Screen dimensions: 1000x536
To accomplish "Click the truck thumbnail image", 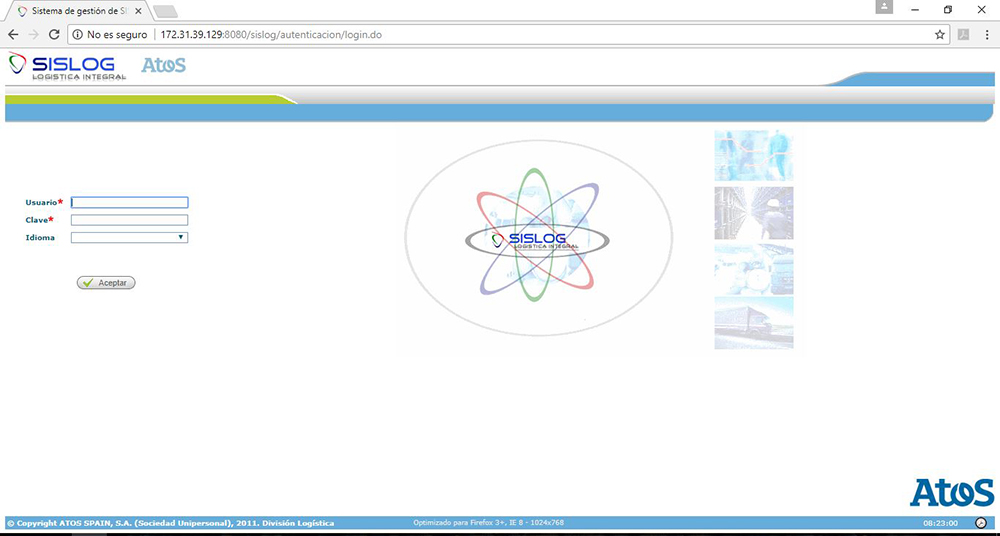I will [x=754, y=322].
